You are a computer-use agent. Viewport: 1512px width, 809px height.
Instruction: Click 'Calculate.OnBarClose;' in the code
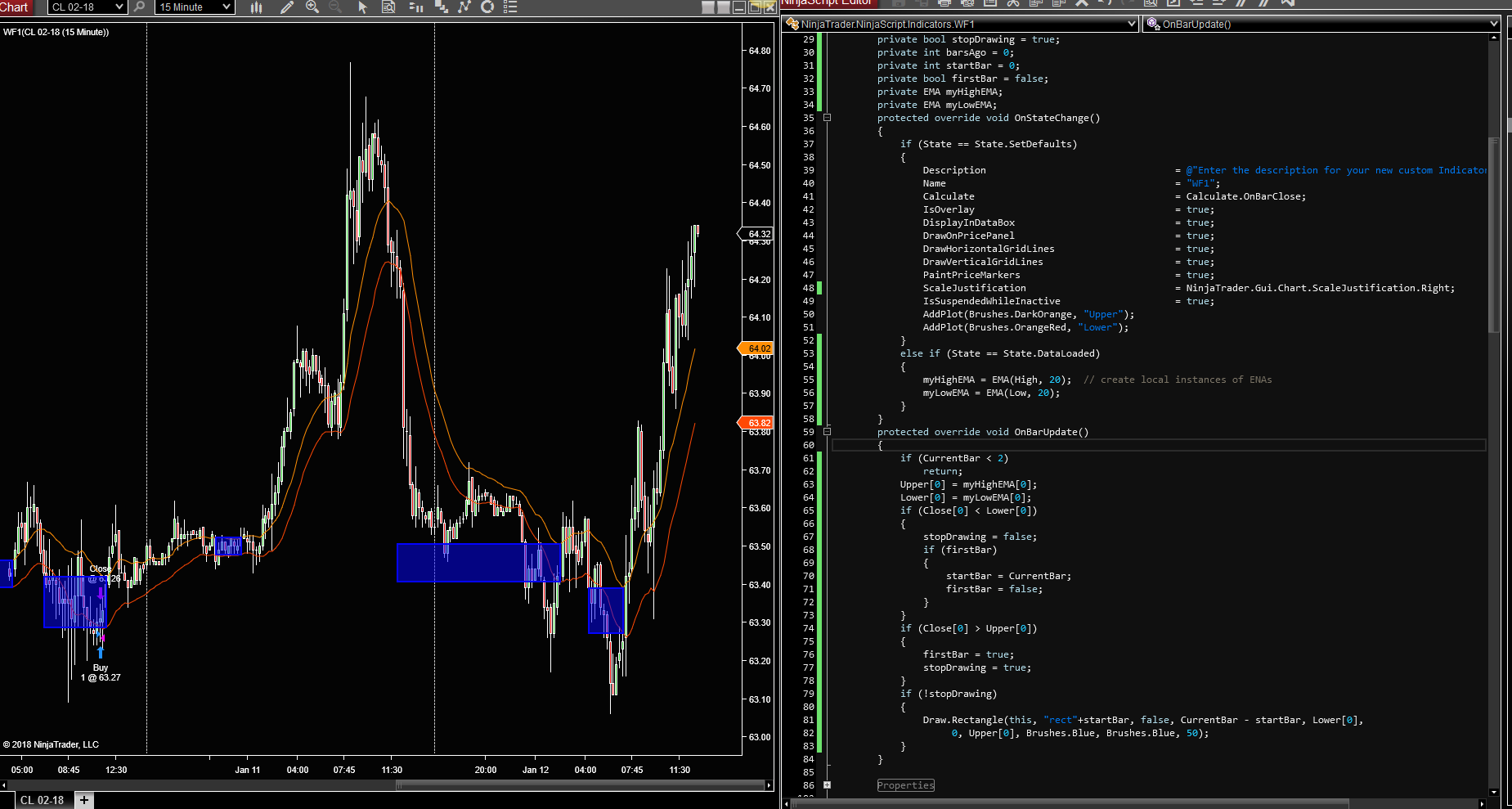[x=1246, y=196]
